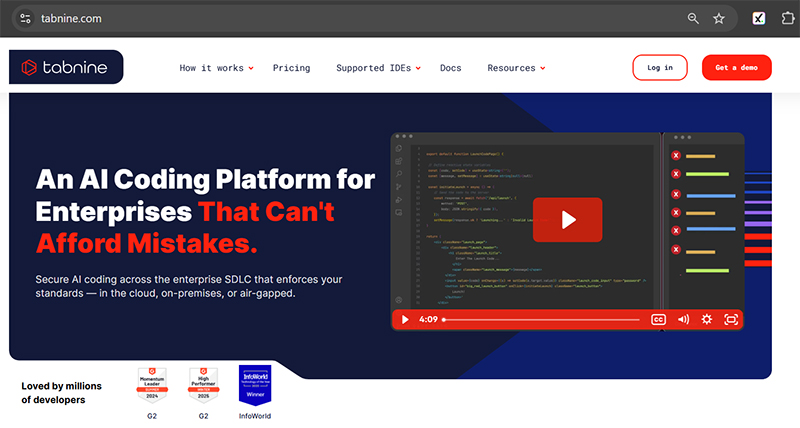Play the video with the large red play button
The height and width of the screenshot is (428, 800).
pos(568,220)
